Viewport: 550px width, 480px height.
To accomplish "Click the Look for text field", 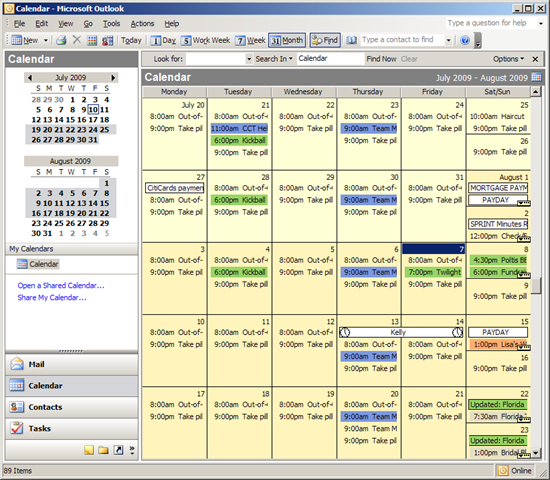I will pyautogui.click(x=215, y=59).
